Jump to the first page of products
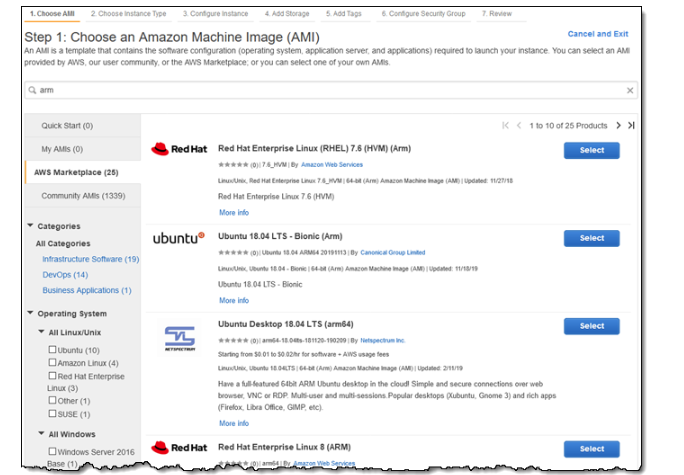This screenshot has height=475, width=684. (x=505, y=126)
